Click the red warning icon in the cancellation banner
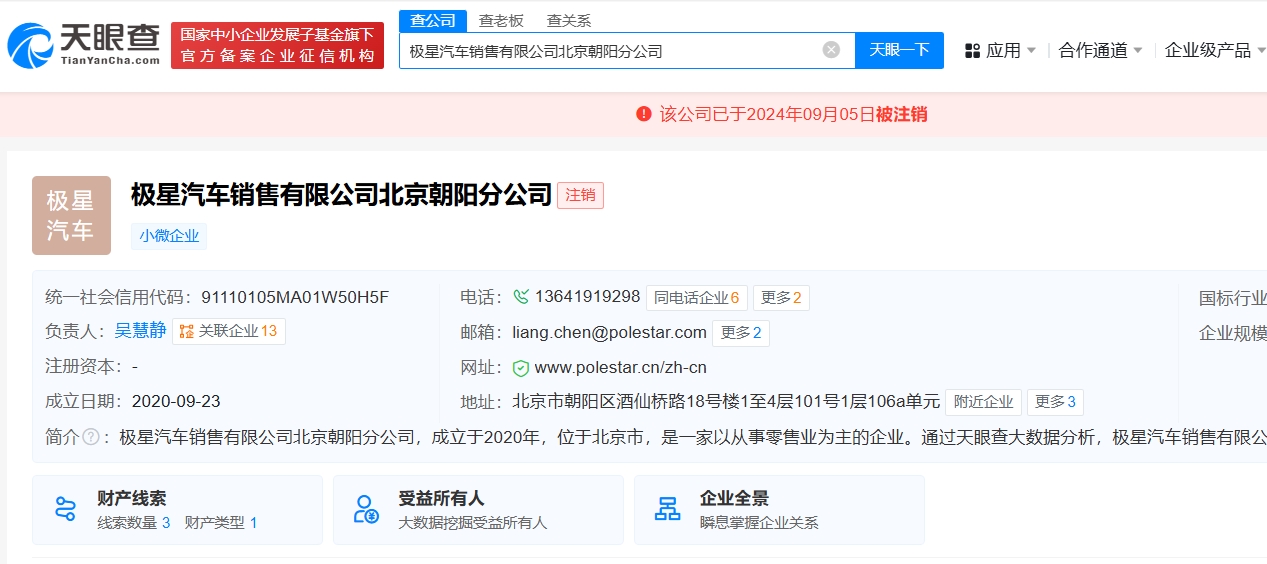This screenshot has width=1267, height=564. (644, 114)
